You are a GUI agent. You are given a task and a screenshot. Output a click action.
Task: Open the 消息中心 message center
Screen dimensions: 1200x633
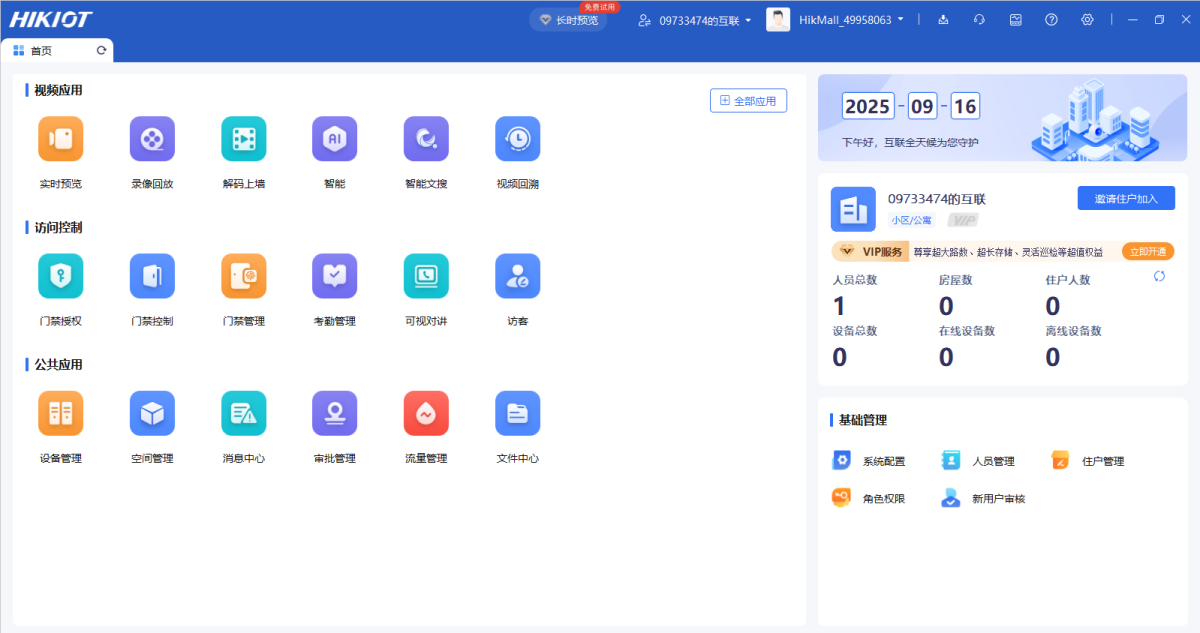243,413
